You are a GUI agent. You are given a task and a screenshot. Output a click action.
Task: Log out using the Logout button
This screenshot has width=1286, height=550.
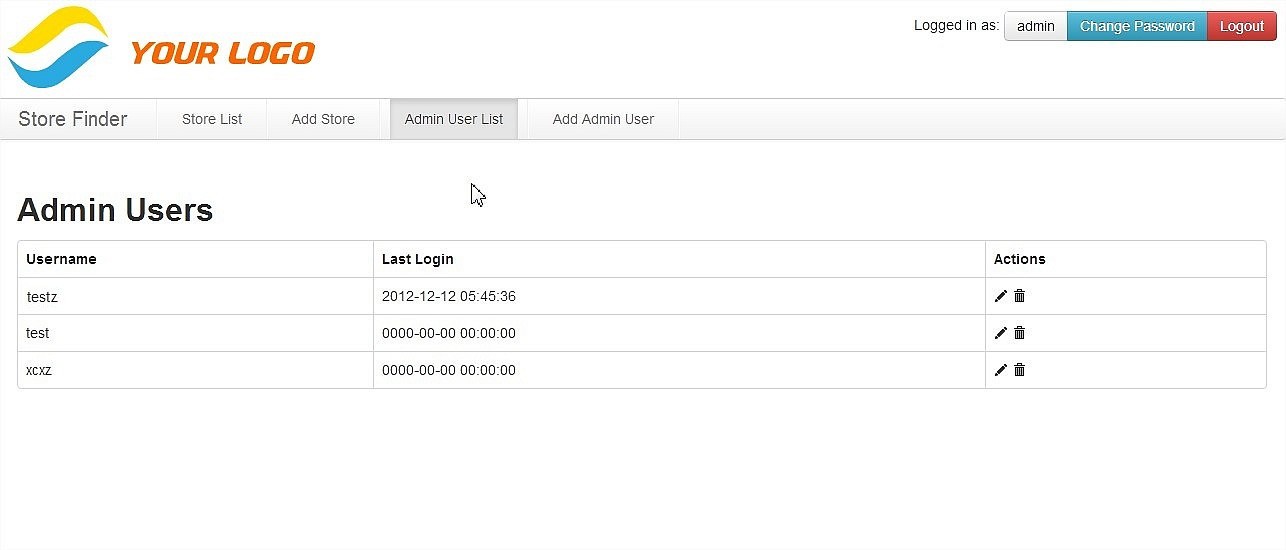1242,26
